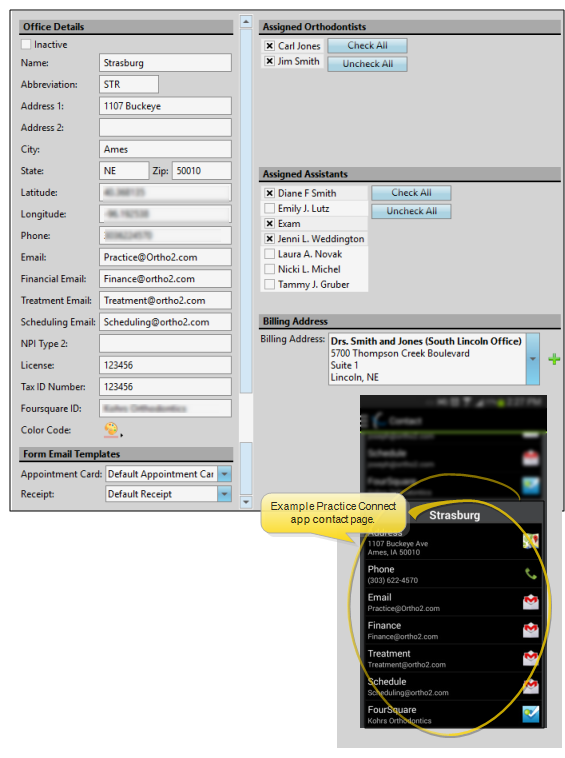
Task: Click the Treatment Email input field
Action: coord(165,300)
